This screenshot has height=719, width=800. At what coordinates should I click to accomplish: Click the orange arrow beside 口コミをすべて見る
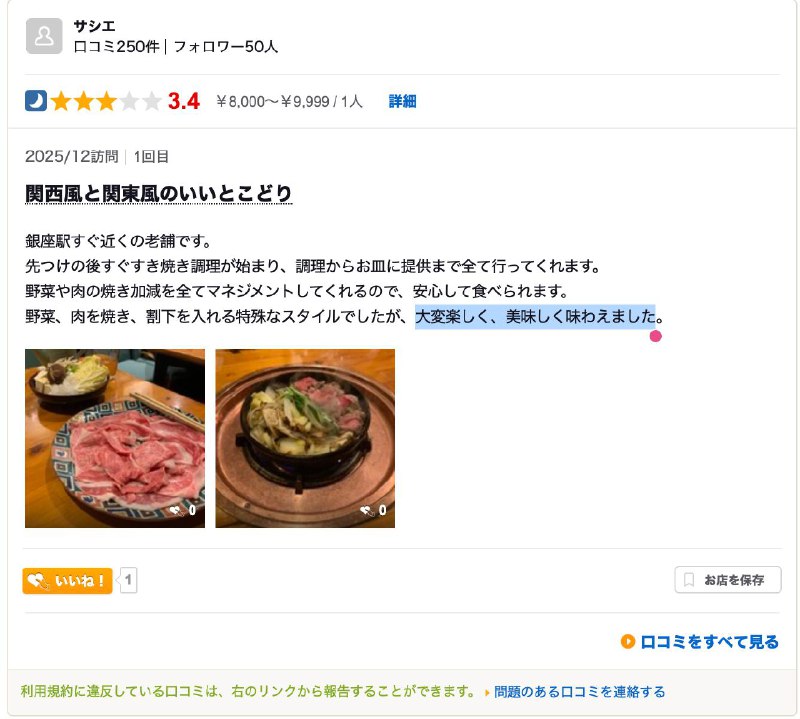pyautogui.click(x=628, y=642)
